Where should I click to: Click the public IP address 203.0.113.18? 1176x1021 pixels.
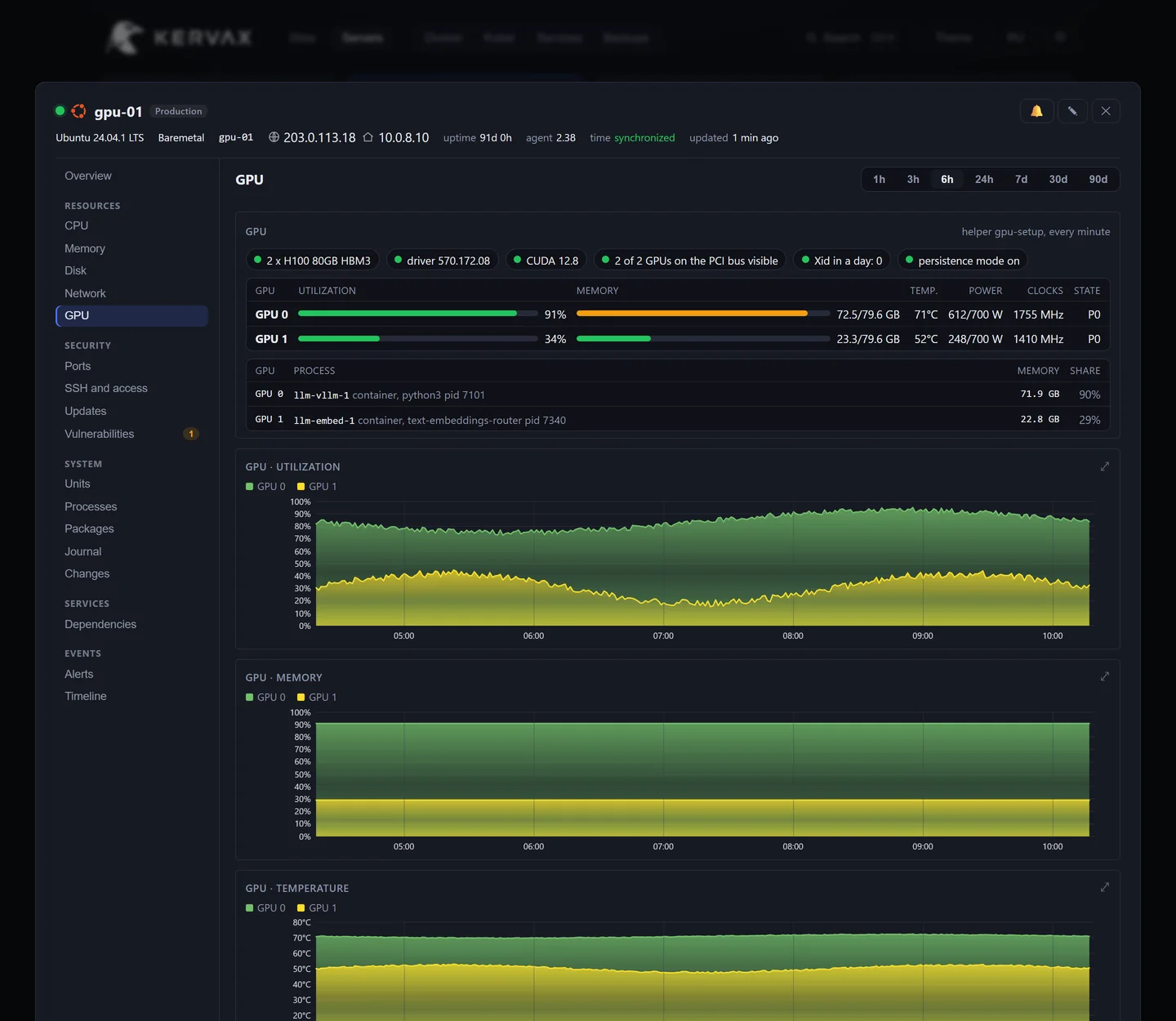coord(319,137)
